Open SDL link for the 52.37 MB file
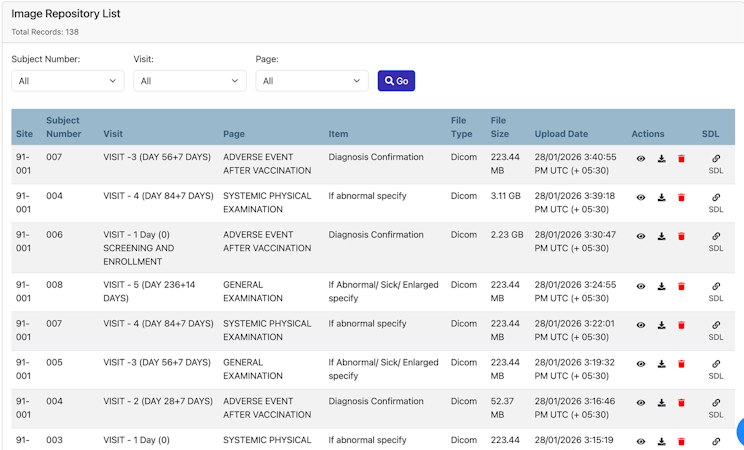 coord(716,408)
